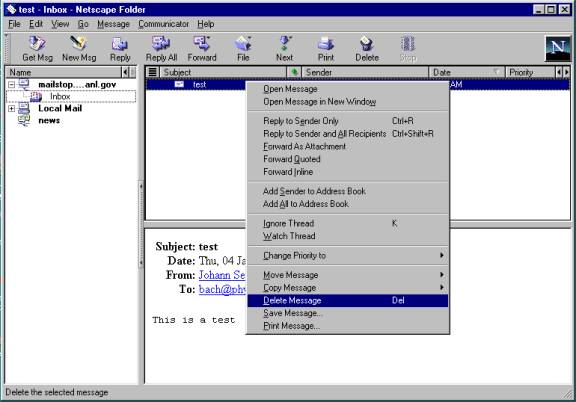
Task: Open the View menu
Action: point(60,24)
